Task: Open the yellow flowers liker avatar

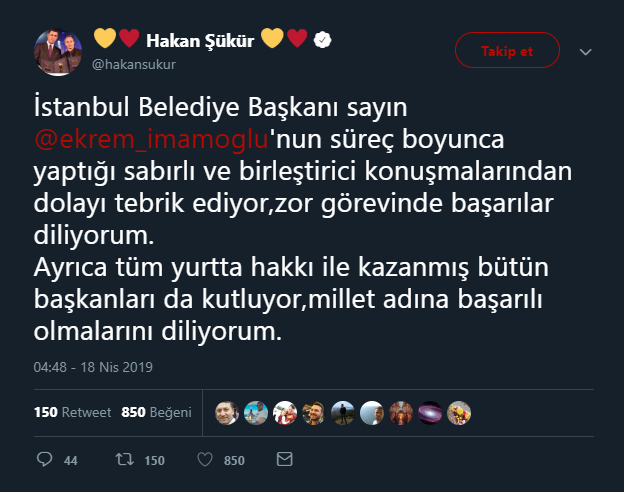Action: 459,412
